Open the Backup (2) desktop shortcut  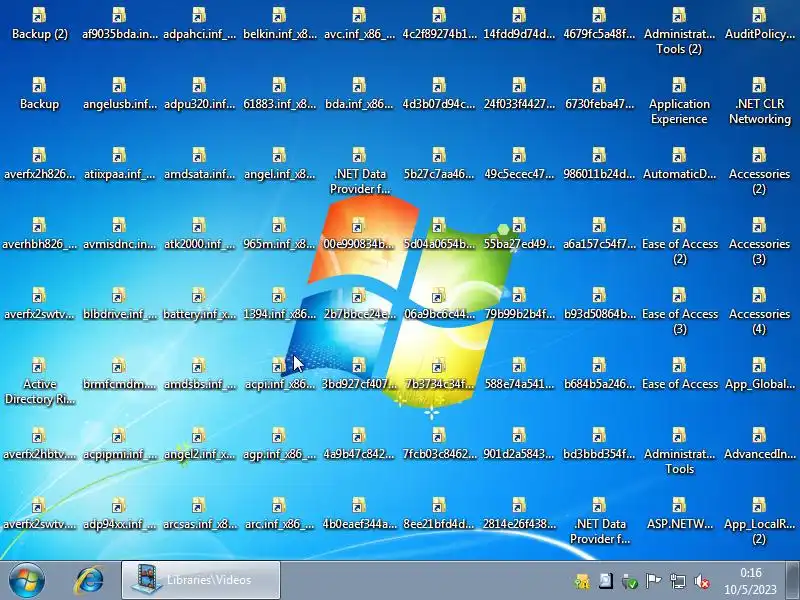click(x=39, y=24)
